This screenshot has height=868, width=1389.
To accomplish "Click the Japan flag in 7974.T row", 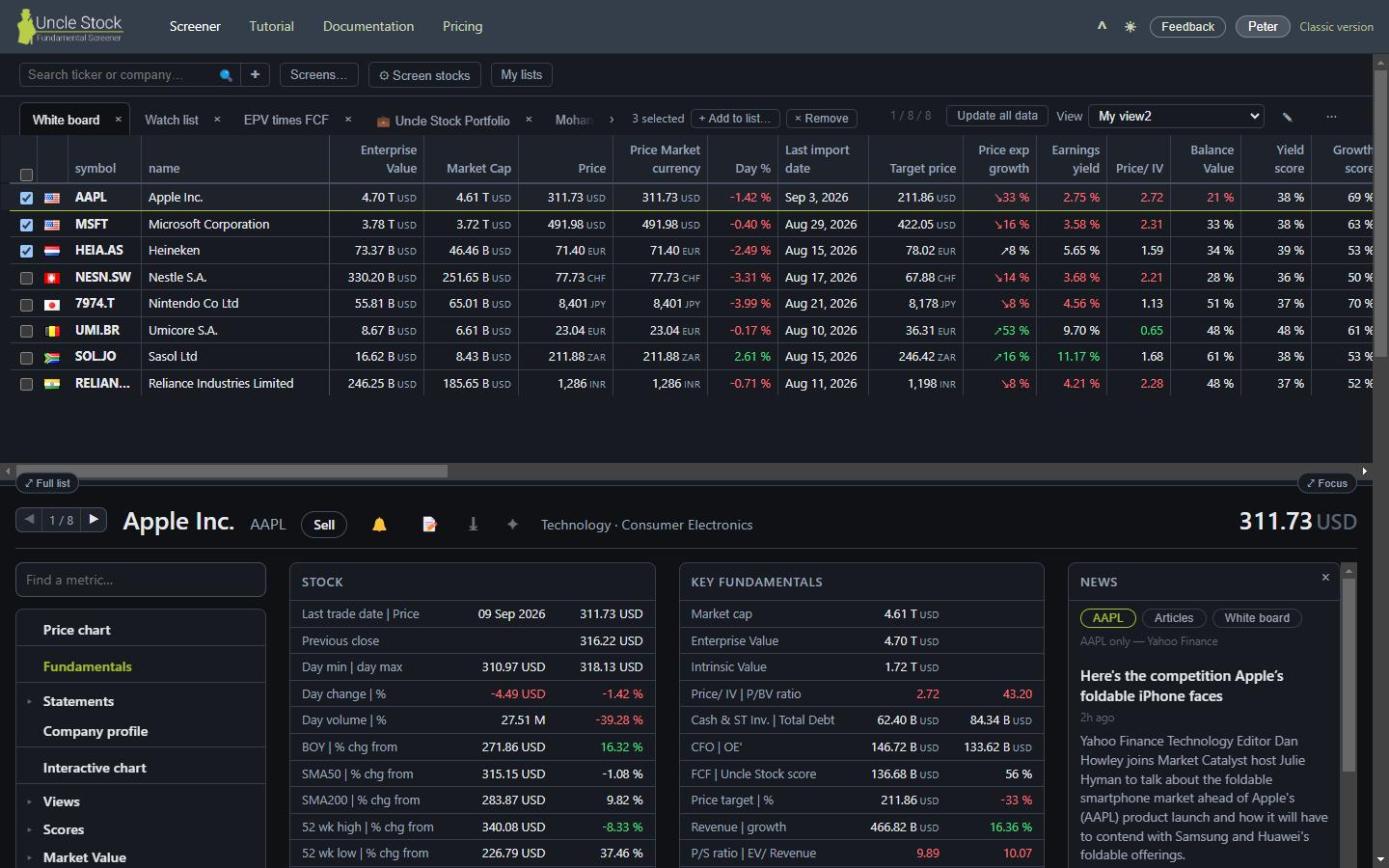I will click(52, 304).
